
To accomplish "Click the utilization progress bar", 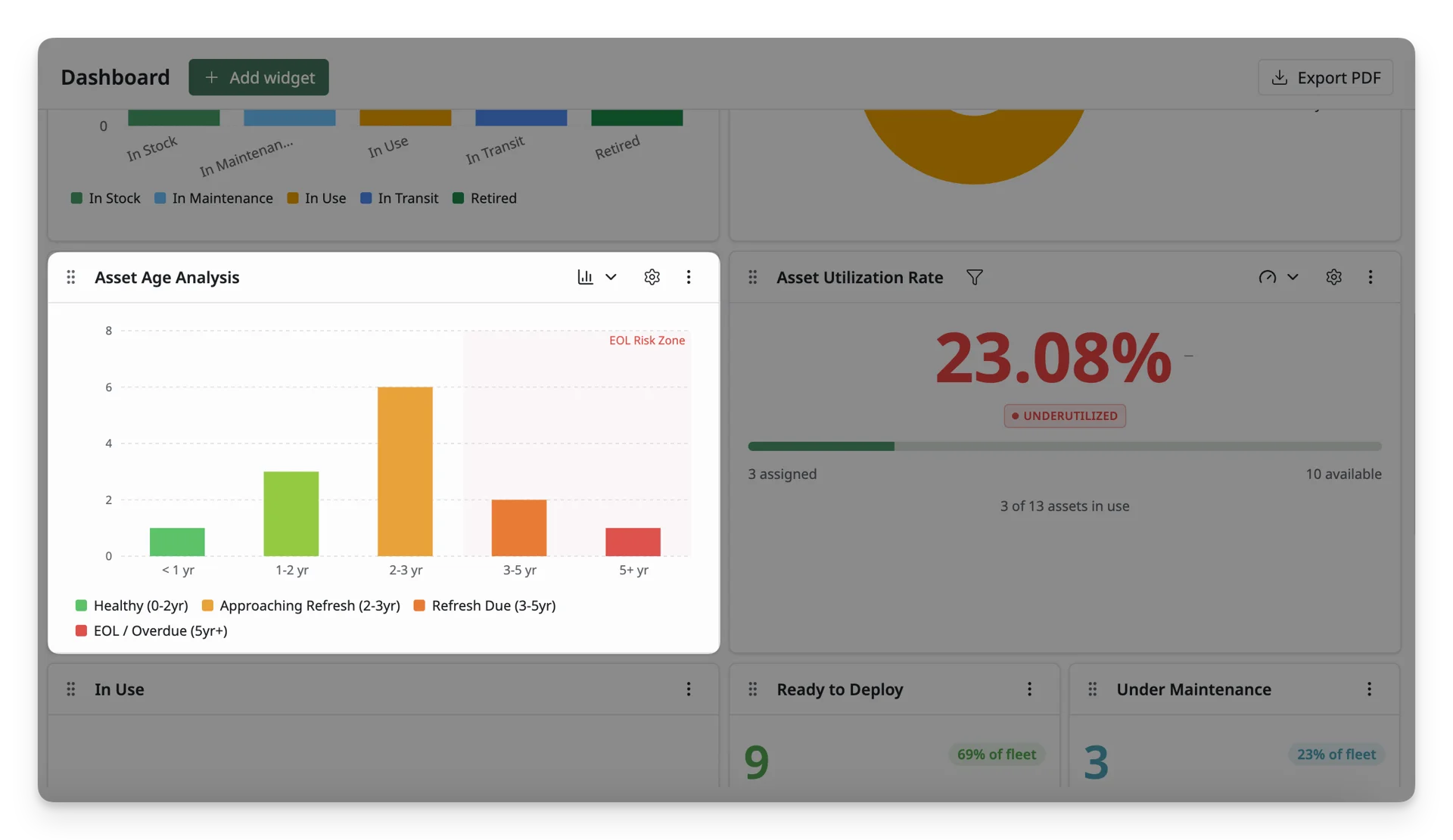I will tap(1065, 446).
